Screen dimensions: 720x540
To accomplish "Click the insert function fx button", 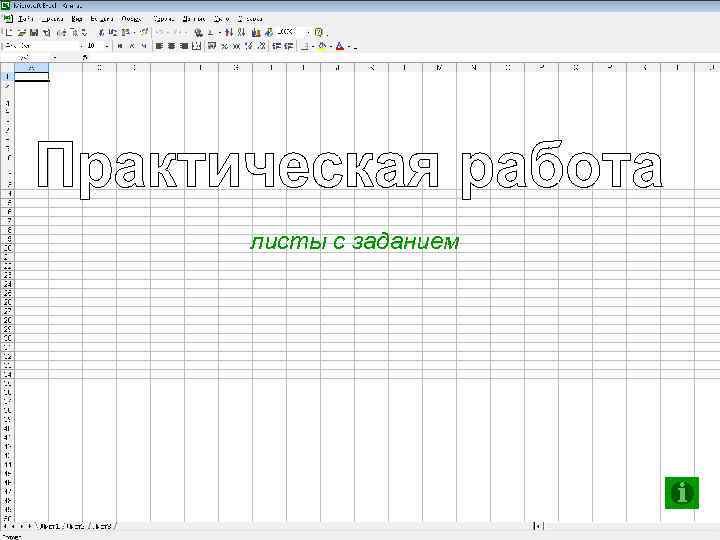I will [84, 57].
